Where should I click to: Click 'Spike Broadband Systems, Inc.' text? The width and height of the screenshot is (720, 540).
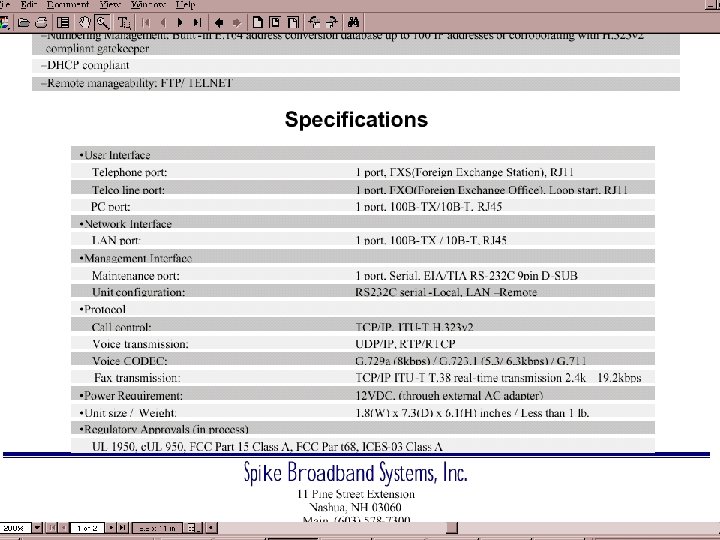click(x=355, y=472)
